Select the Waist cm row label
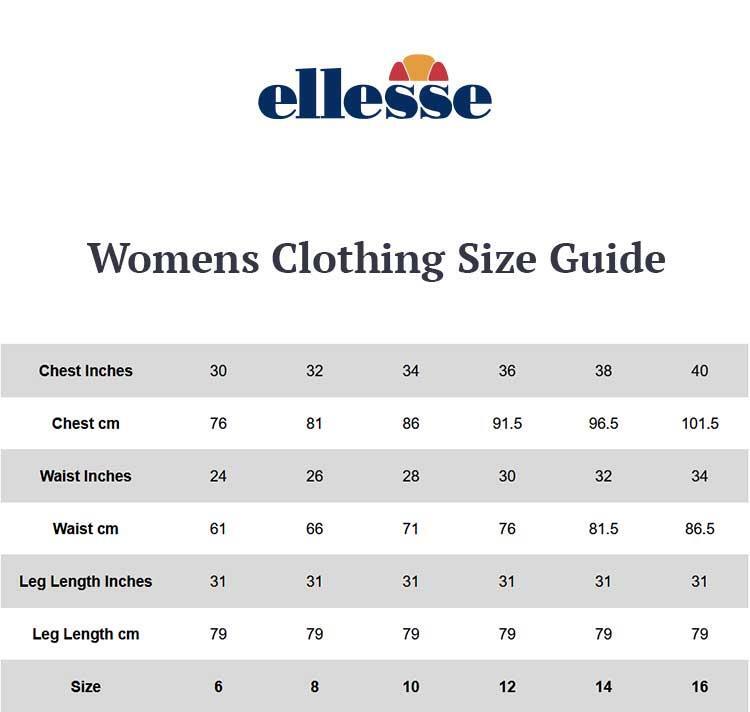Screen dimensions: 750x712 (86, 528)
